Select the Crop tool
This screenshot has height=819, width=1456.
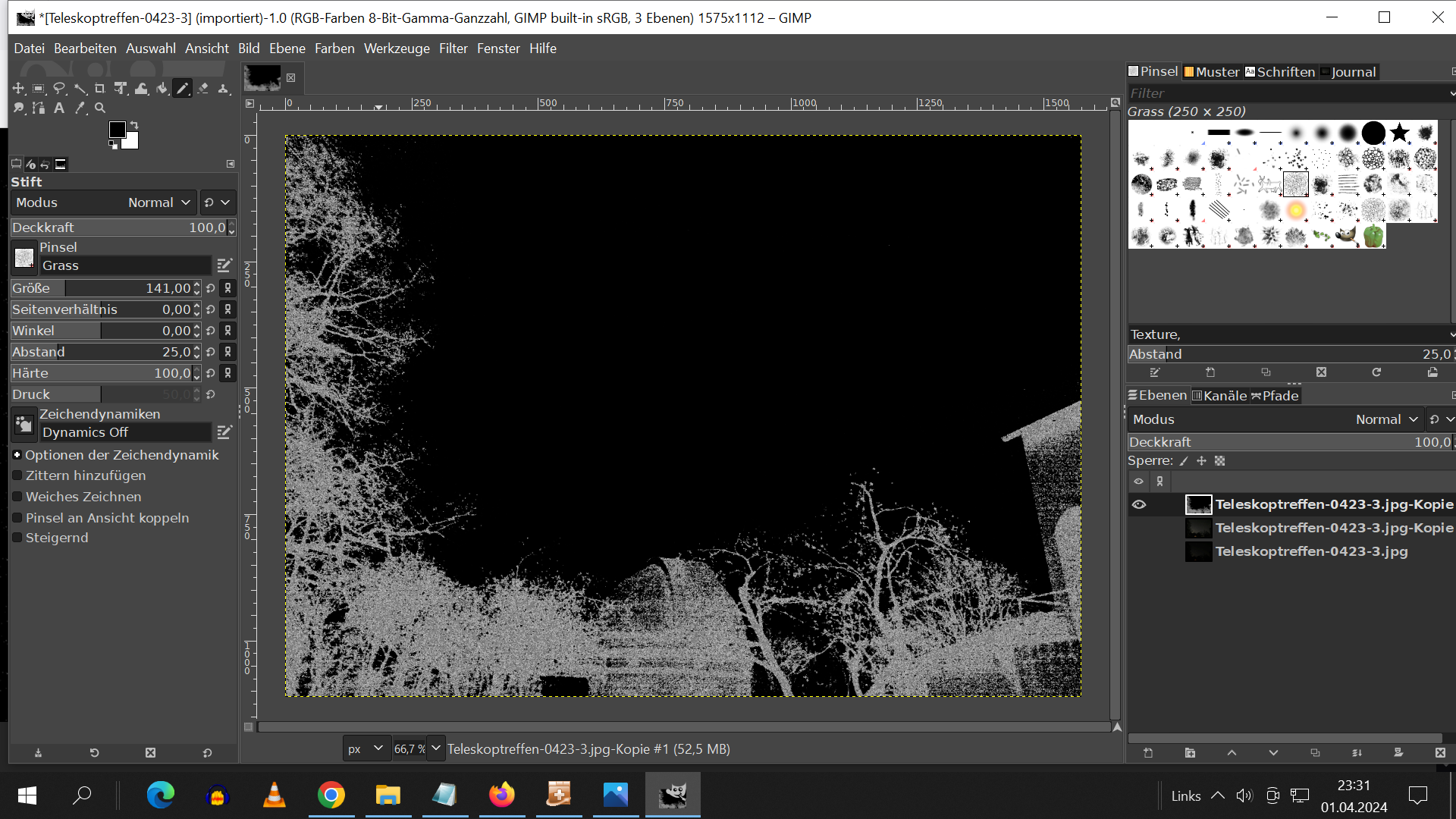coord(100,89)
